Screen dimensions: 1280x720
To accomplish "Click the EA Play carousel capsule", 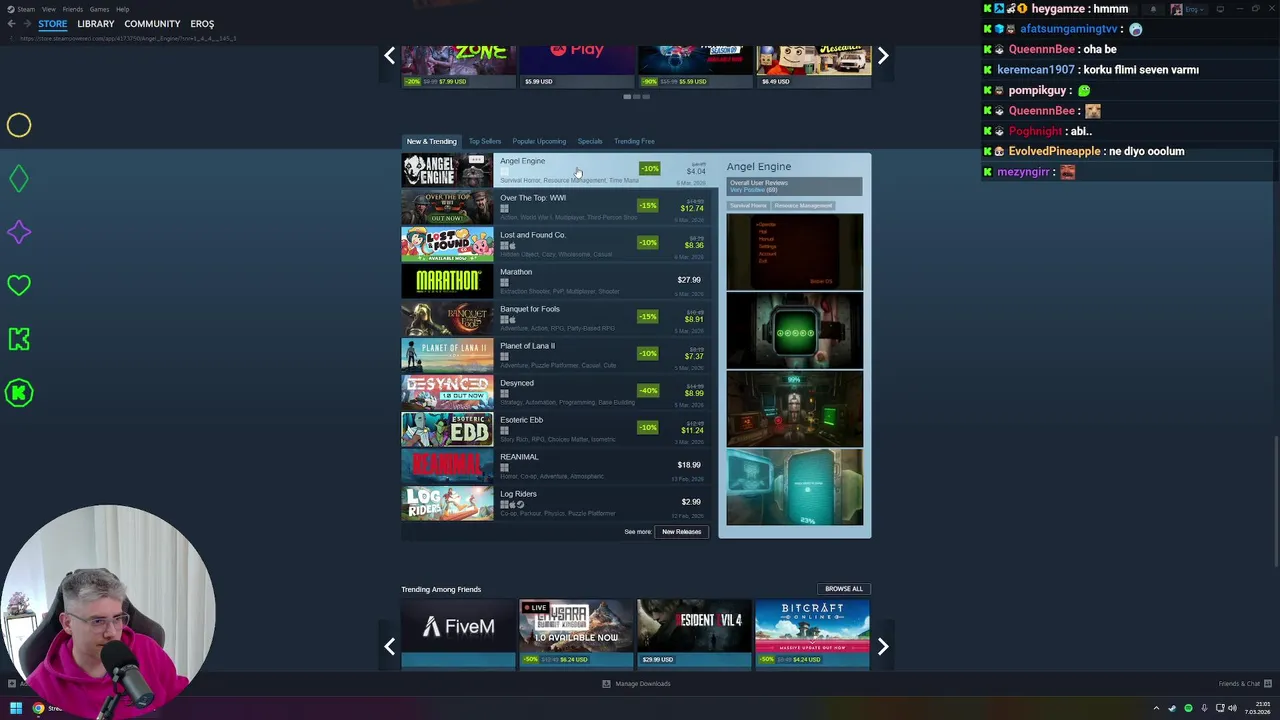I will point(576,66).
